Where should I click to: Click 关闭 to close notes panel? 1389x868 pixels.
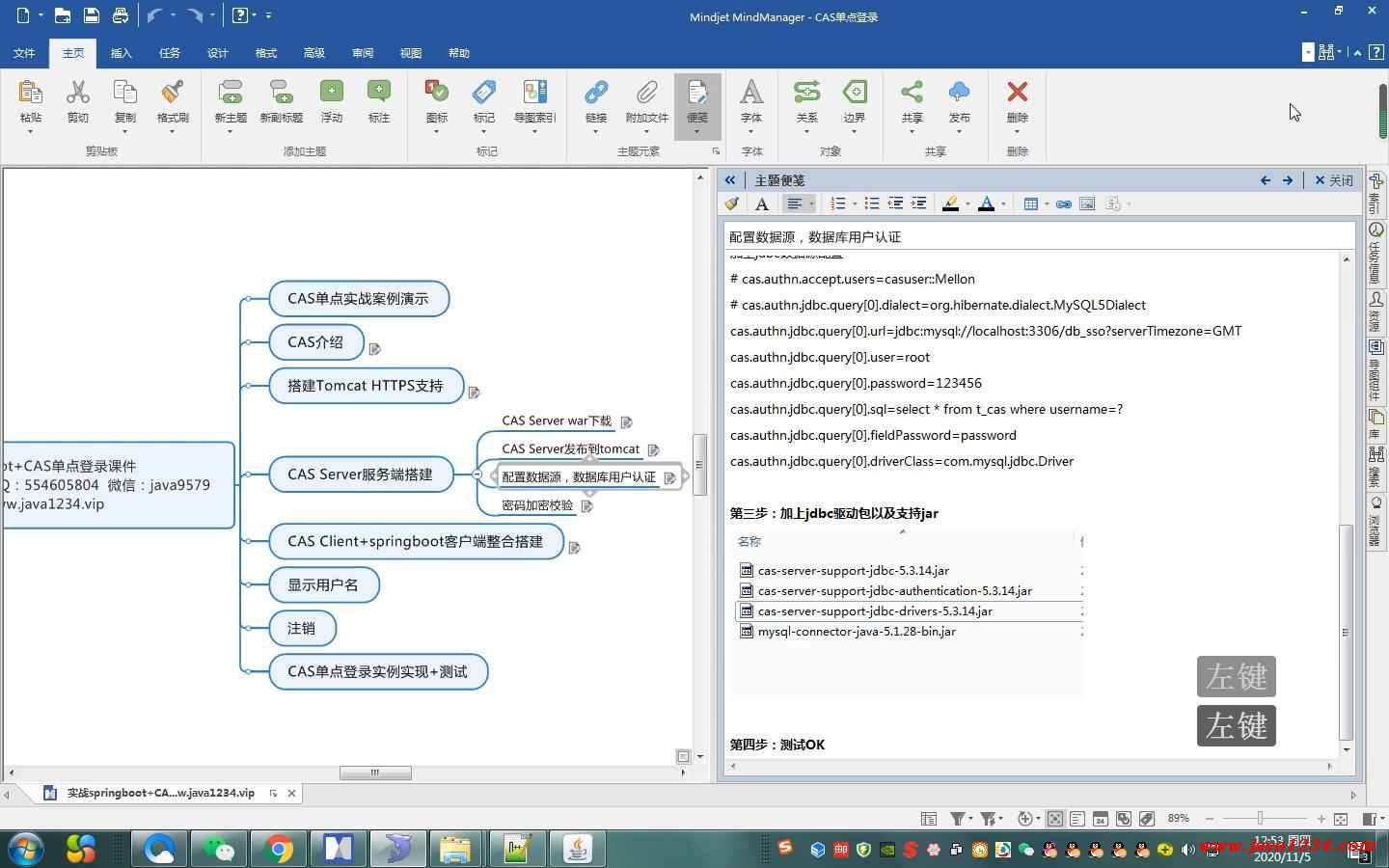tap(1334, 180)
